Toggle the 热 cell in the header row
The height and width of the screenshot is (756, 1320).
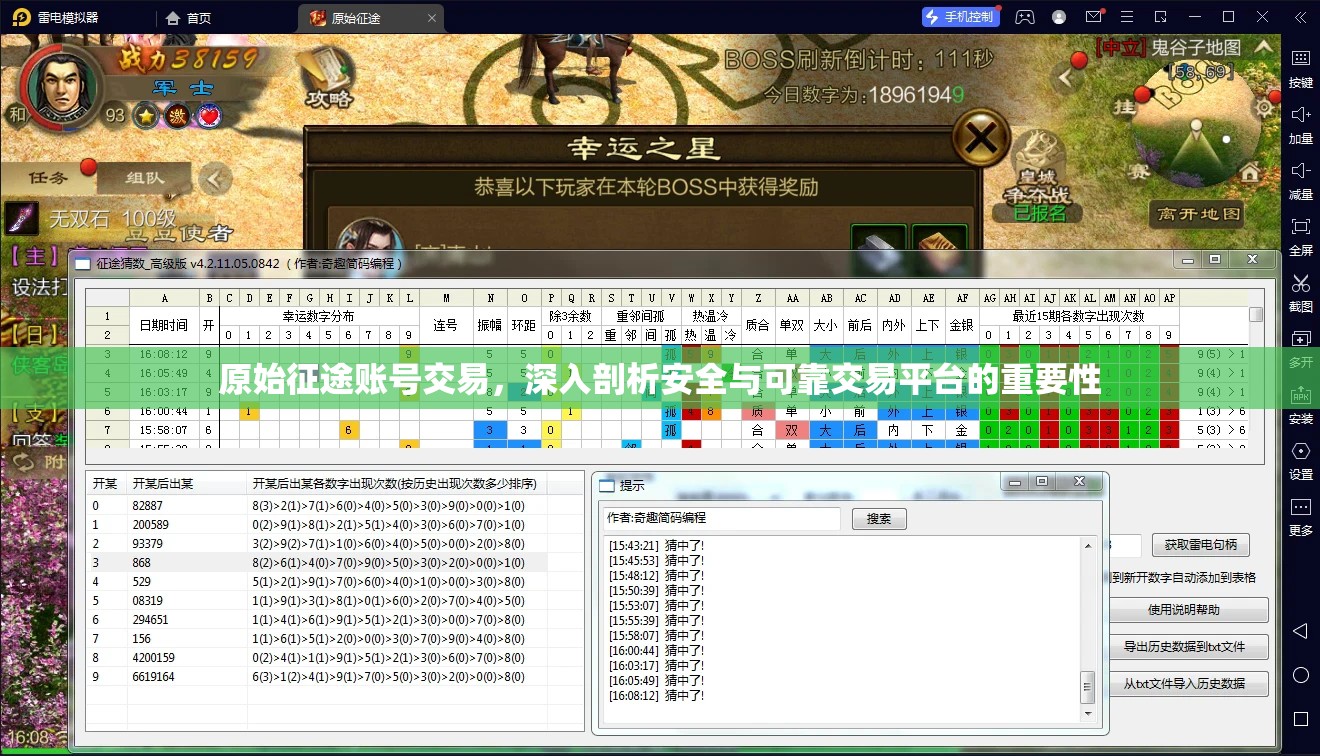691,334
